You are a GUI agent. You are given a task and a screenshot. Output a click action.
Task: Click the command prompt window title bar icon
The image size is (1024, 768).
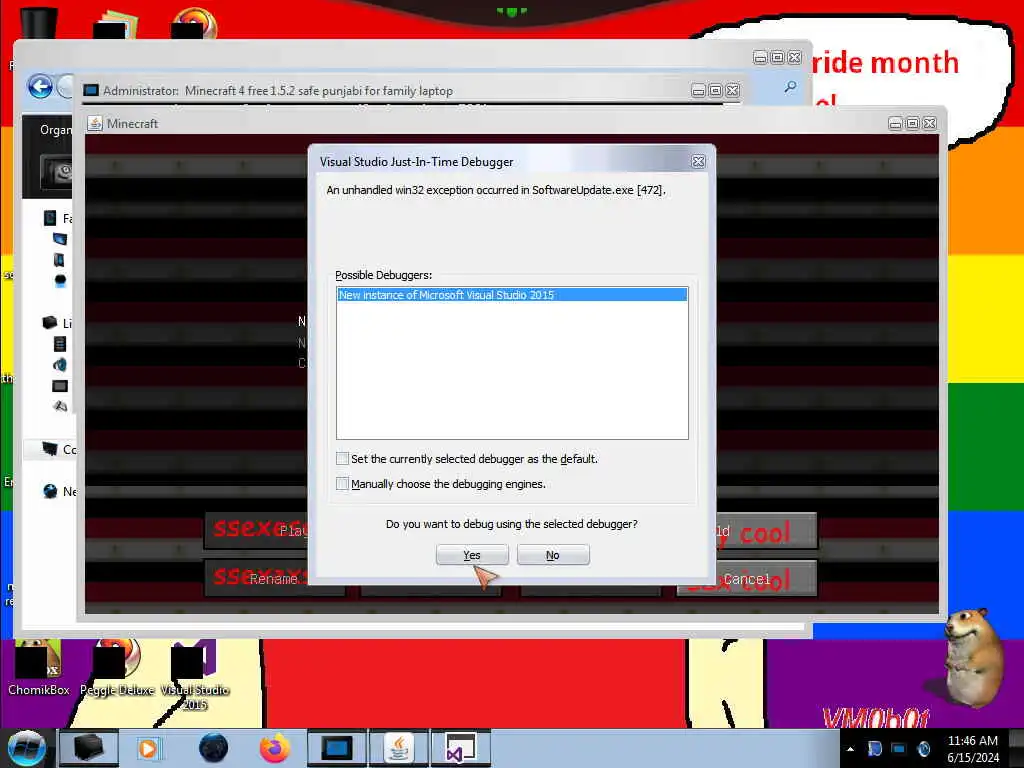click(x=91, y=90)
